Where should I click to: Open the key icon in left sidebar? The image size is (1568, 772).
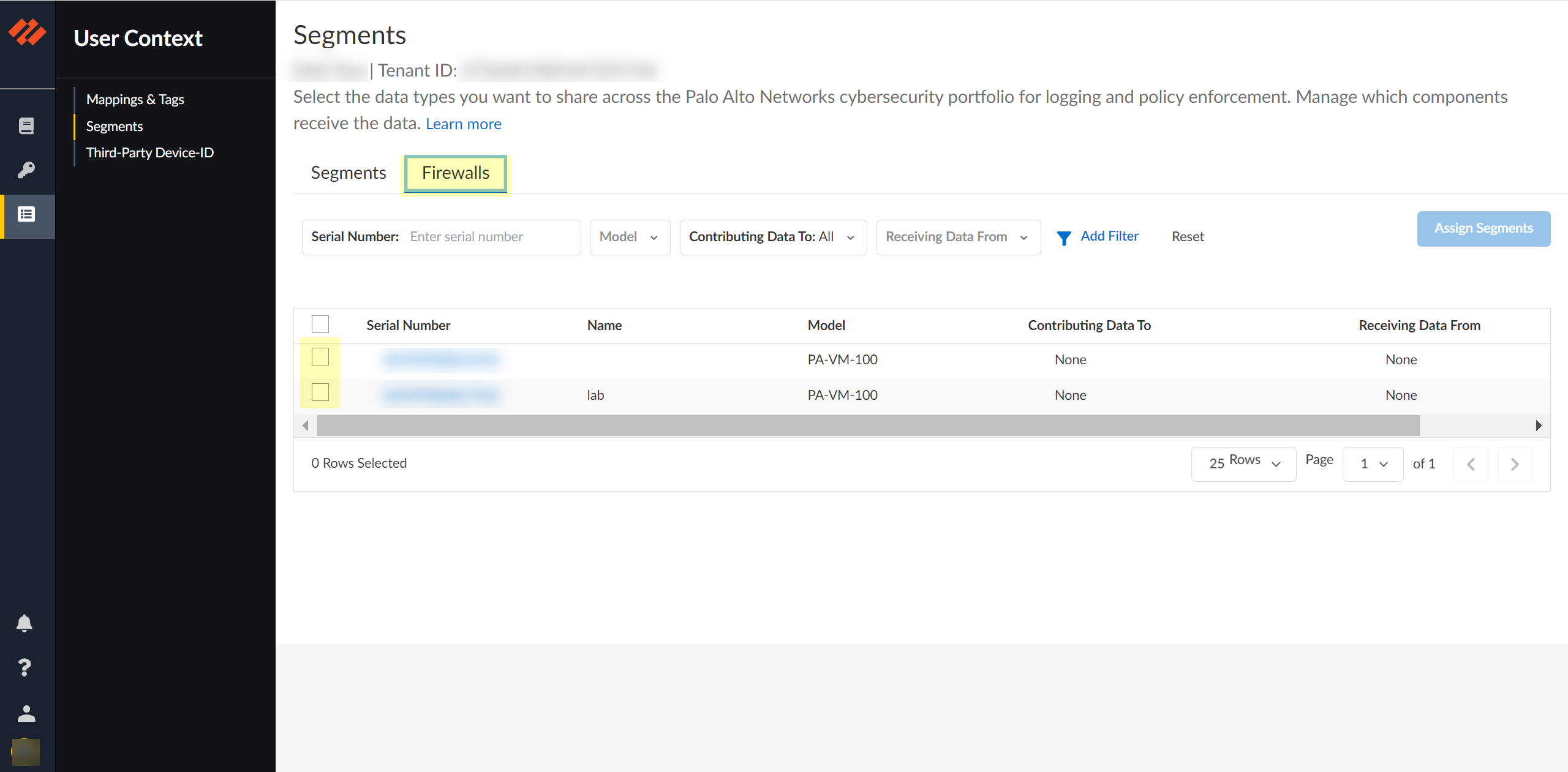coord(26,170)
